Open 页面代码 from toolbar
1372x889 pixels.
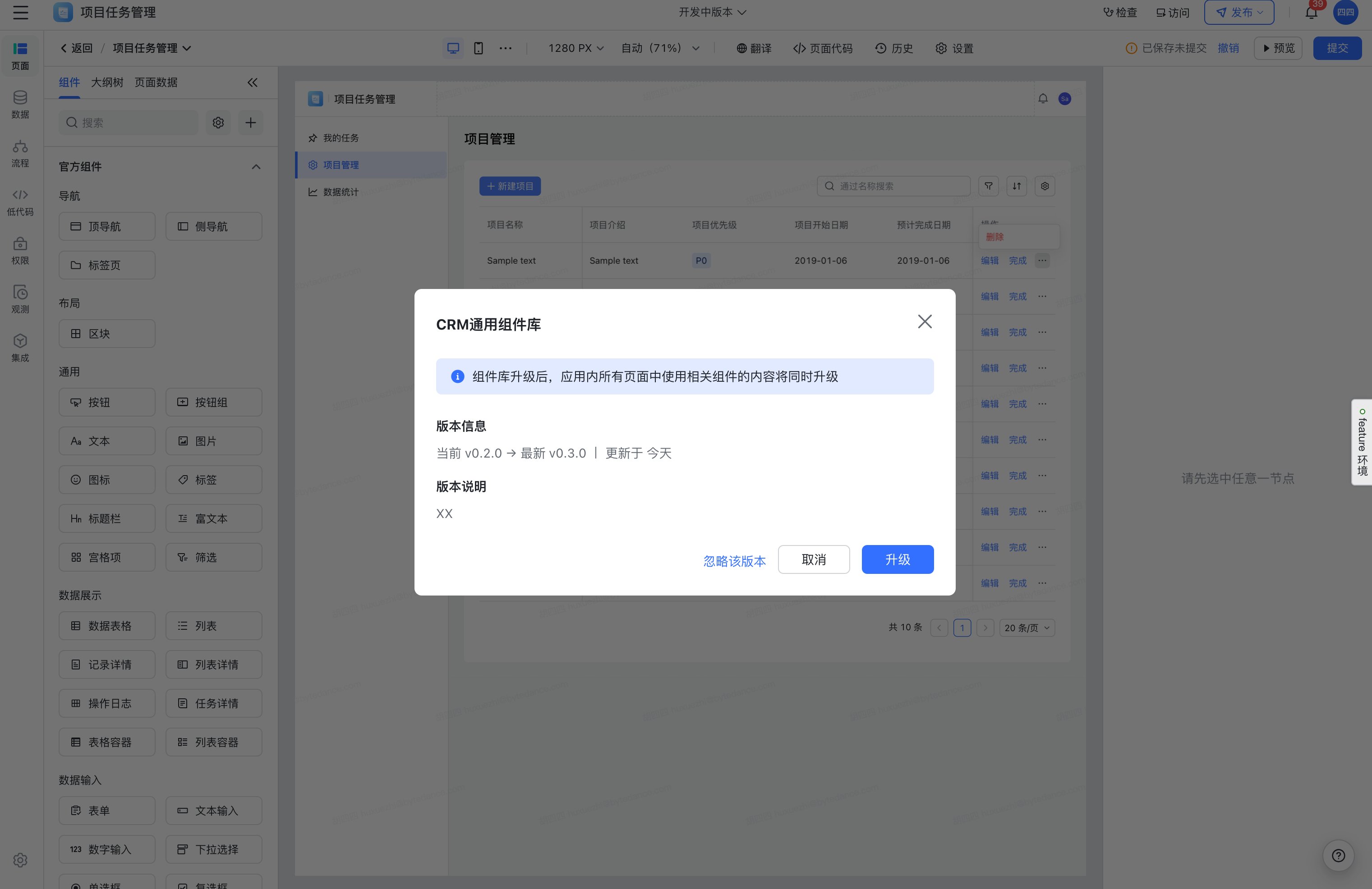pyautogui.click(x=823, y=48)
